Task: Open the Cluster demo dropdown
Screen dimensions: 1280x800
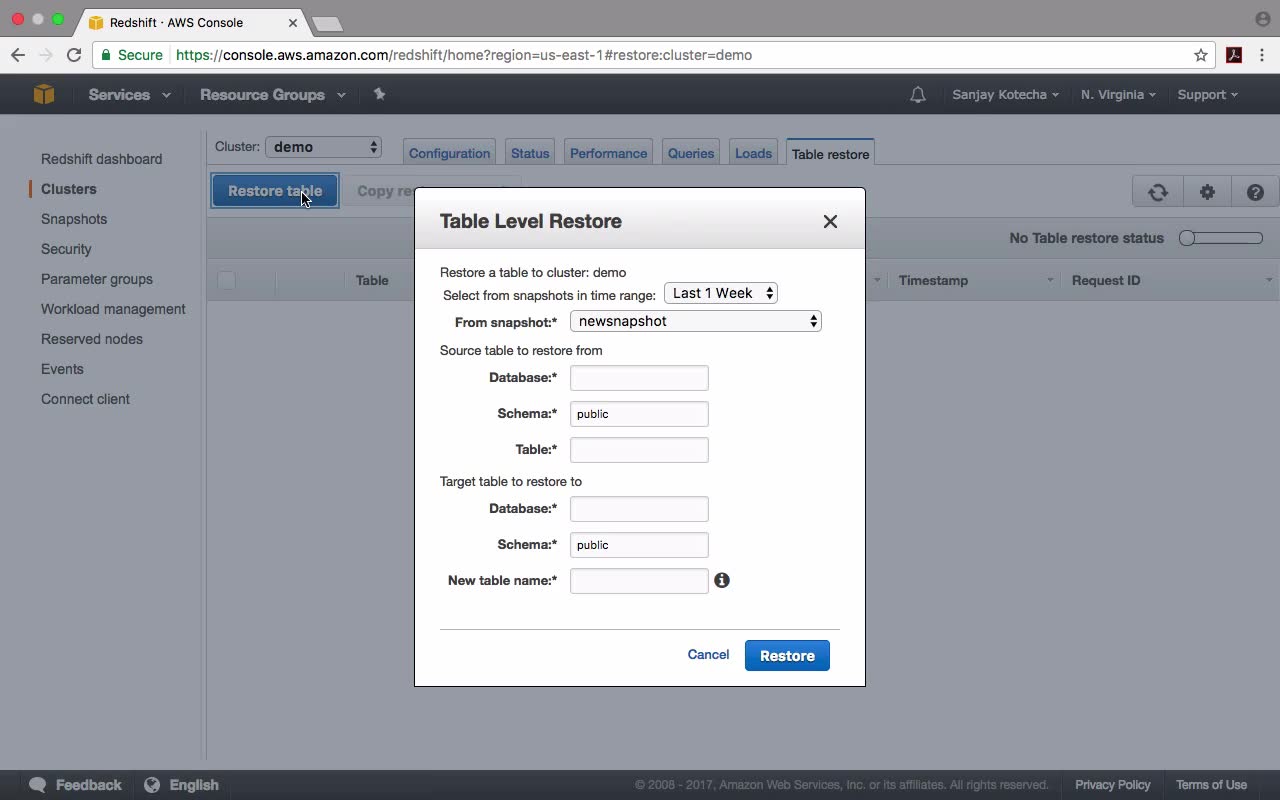Action: (323, 147)
